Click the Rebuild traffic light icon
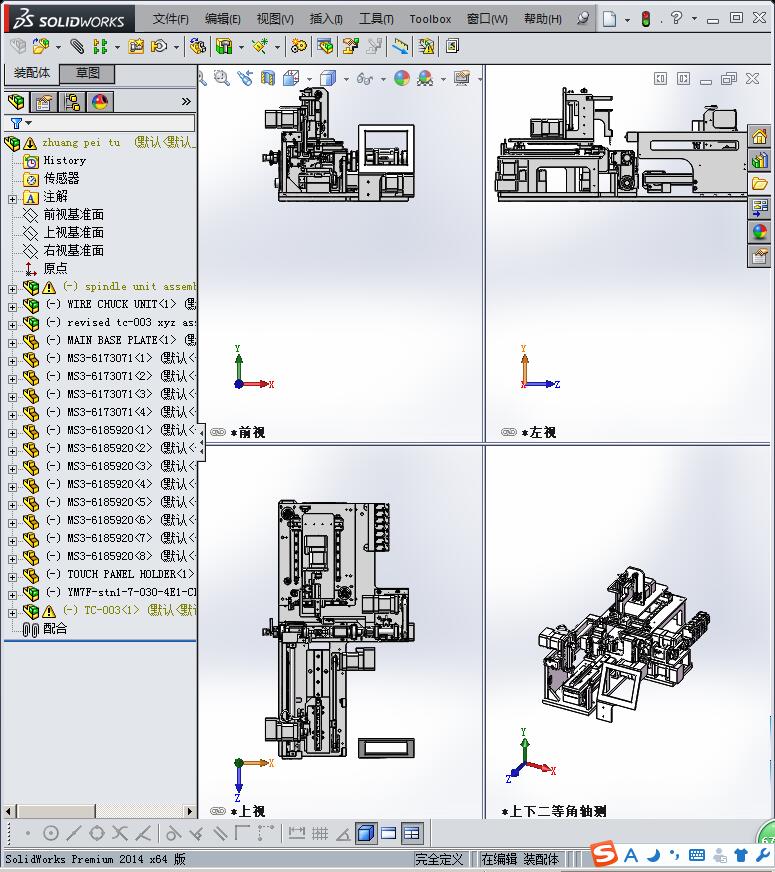This screenshot has width=775, height=872. 645,19
